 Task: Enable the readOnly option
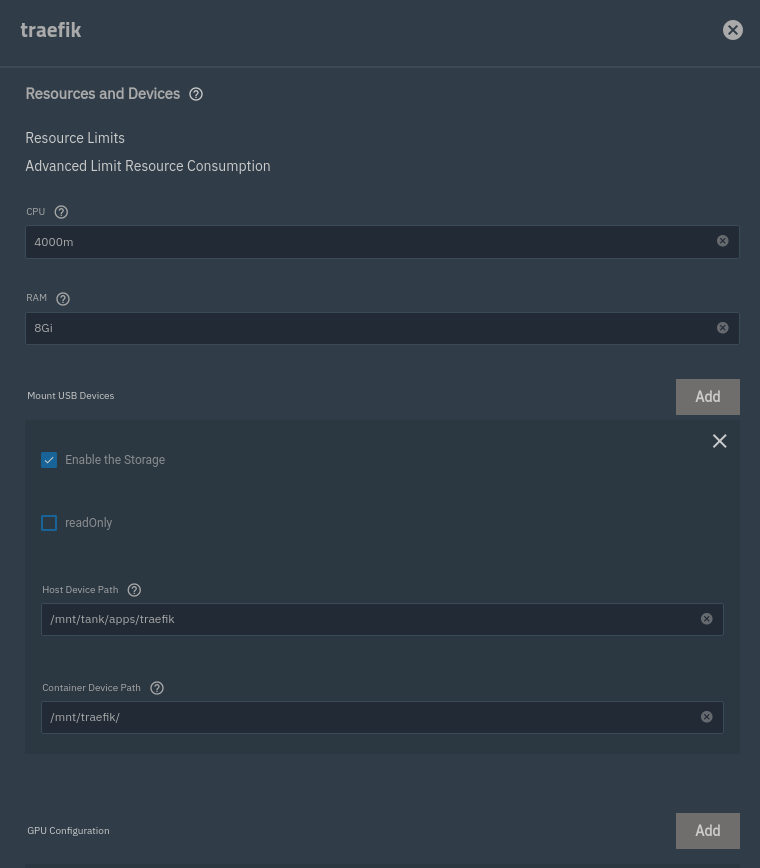49,522
